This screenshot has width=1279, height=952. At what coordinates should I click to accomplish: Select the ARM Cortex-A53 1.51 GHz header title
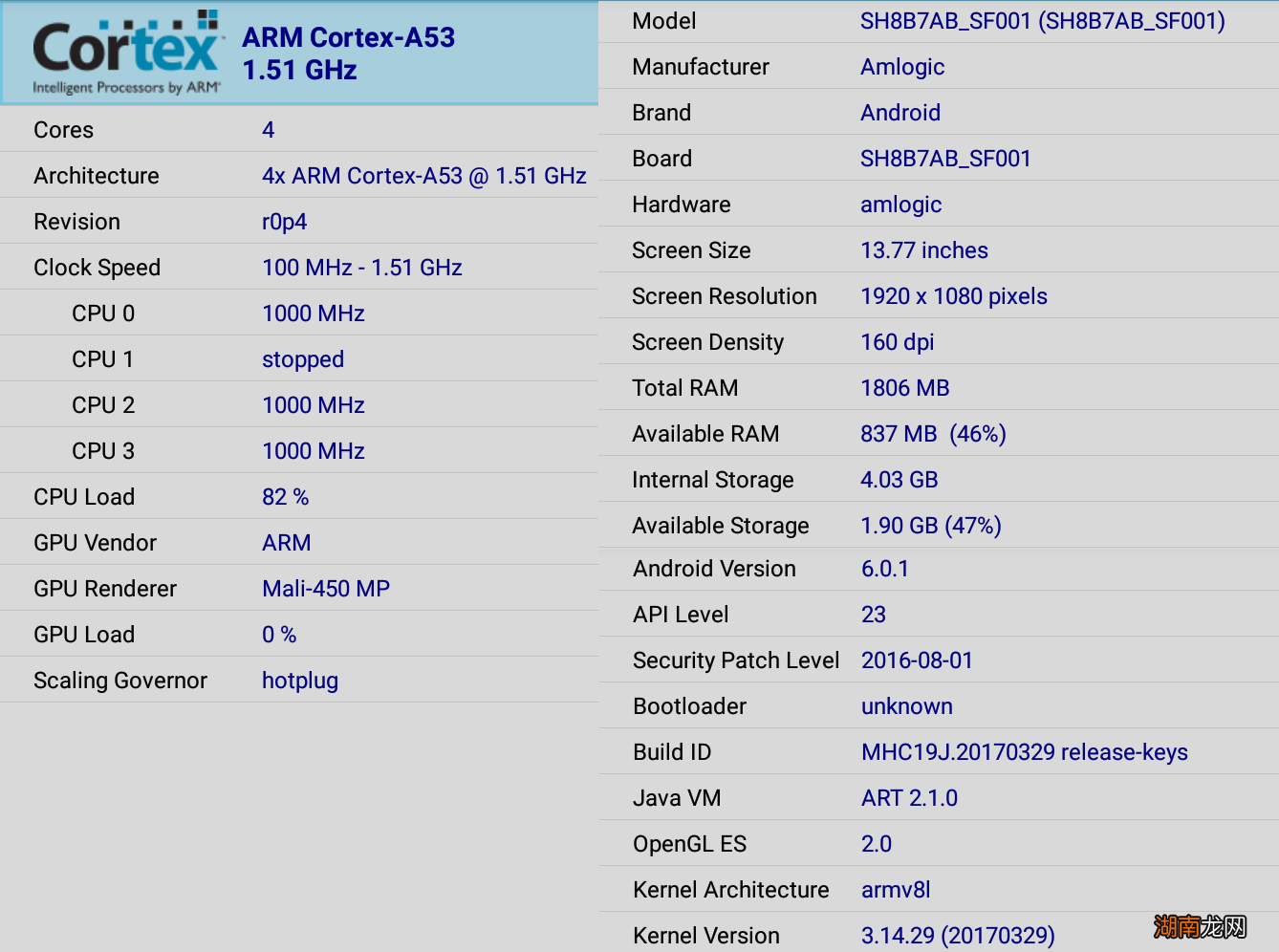tap(348, 54)
